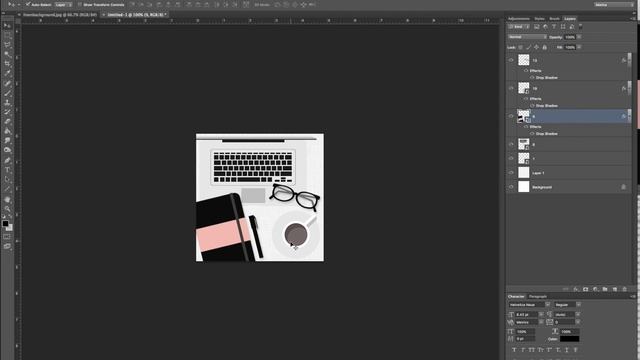This screenshot has width=640, height=360.
Task: Select Layer 1 in the Layers panel
Action: point(569,173)
